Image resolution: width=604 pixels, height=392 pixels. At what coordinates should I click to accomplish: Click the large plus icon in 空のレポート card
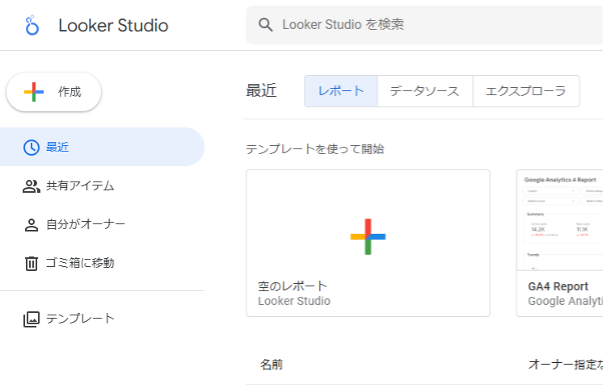tap(368, 236)
